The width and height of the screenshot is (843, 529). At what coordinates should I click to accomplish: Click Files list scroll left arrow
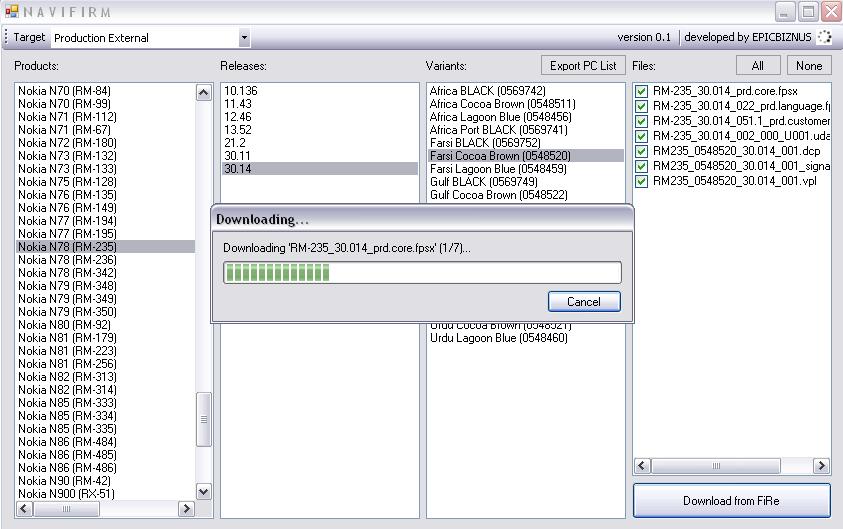642,466
